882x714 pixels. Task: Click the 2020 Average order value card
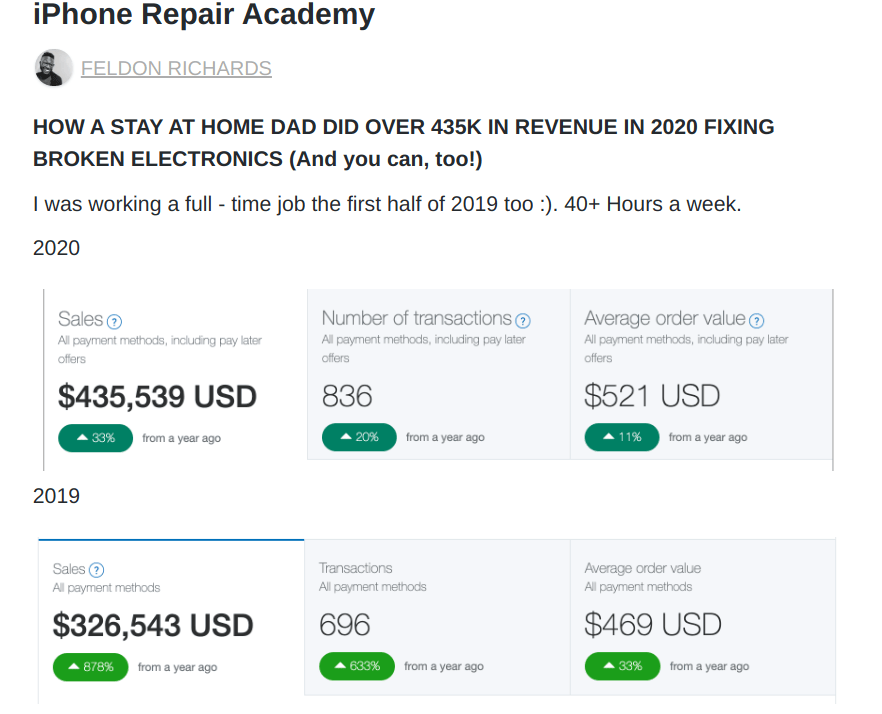point(700,377)
